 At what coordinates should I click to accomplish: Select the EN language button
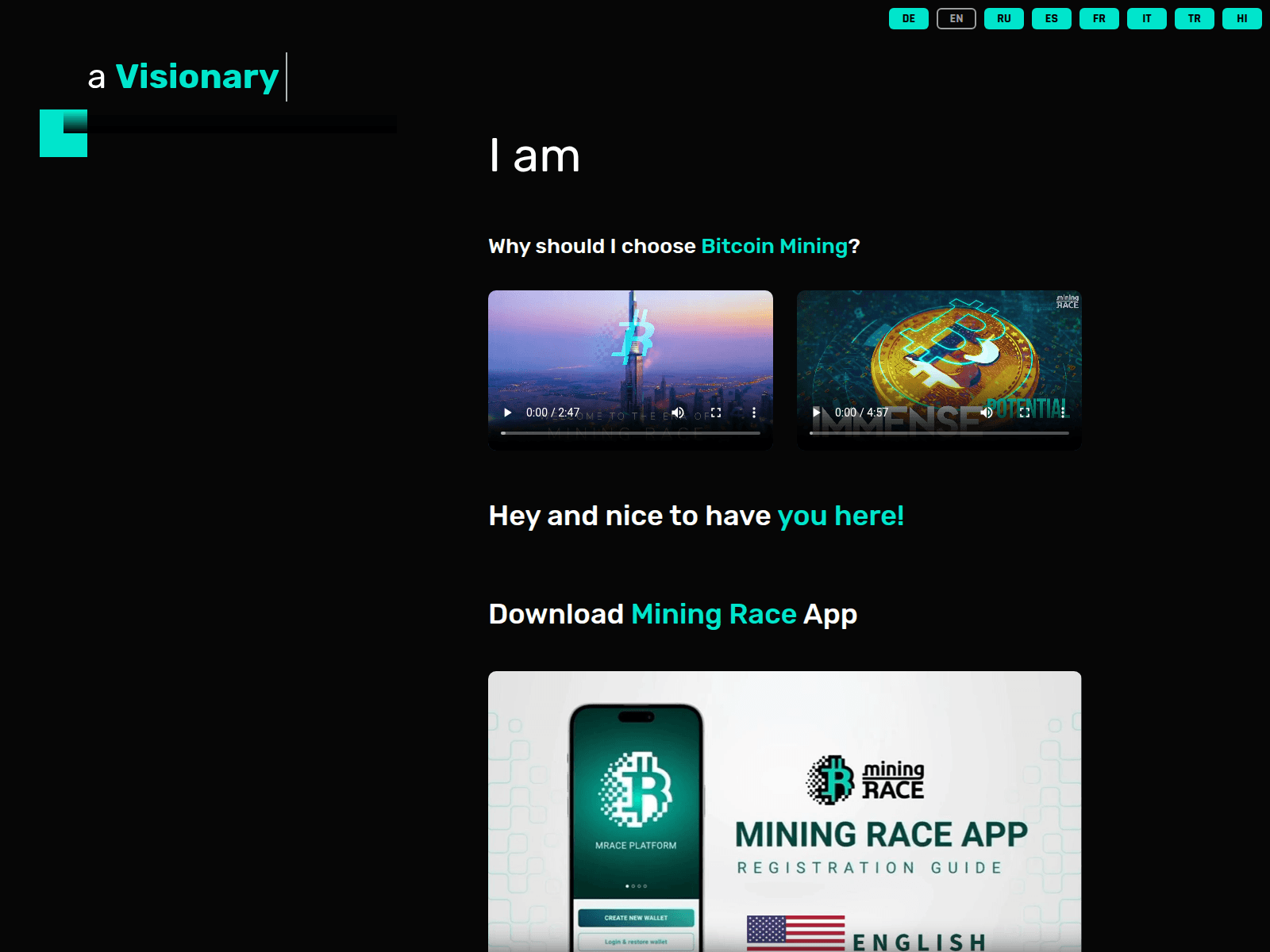tap(956, 18)
